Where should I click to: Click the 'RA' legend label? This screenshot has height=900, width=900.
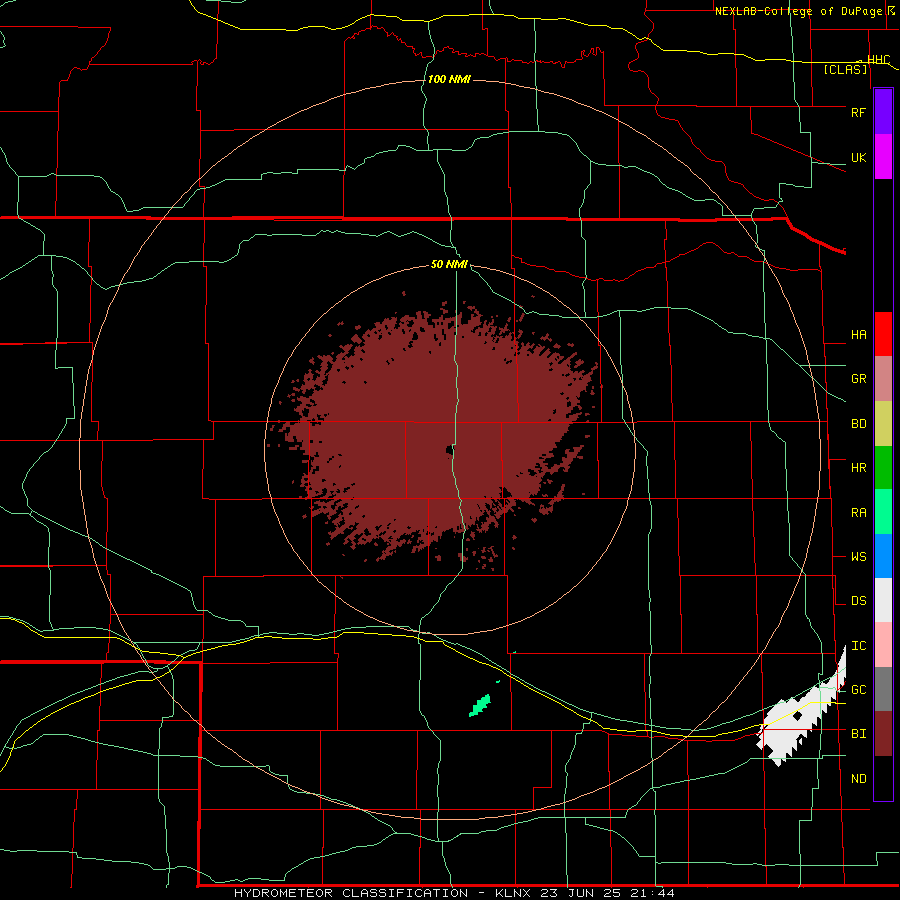(x=858, y=513)
